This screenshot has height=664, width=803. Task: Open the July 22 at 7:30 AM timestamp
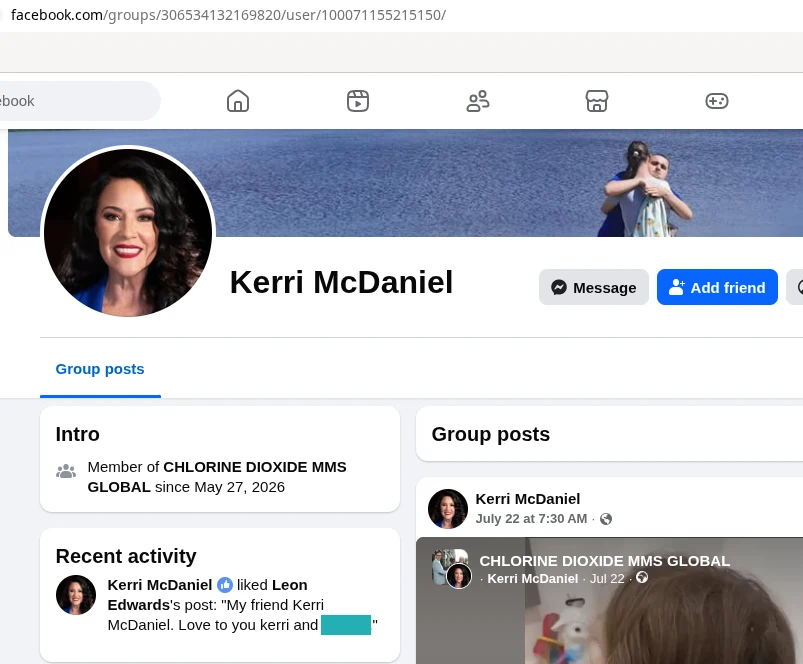coord(531,519)
